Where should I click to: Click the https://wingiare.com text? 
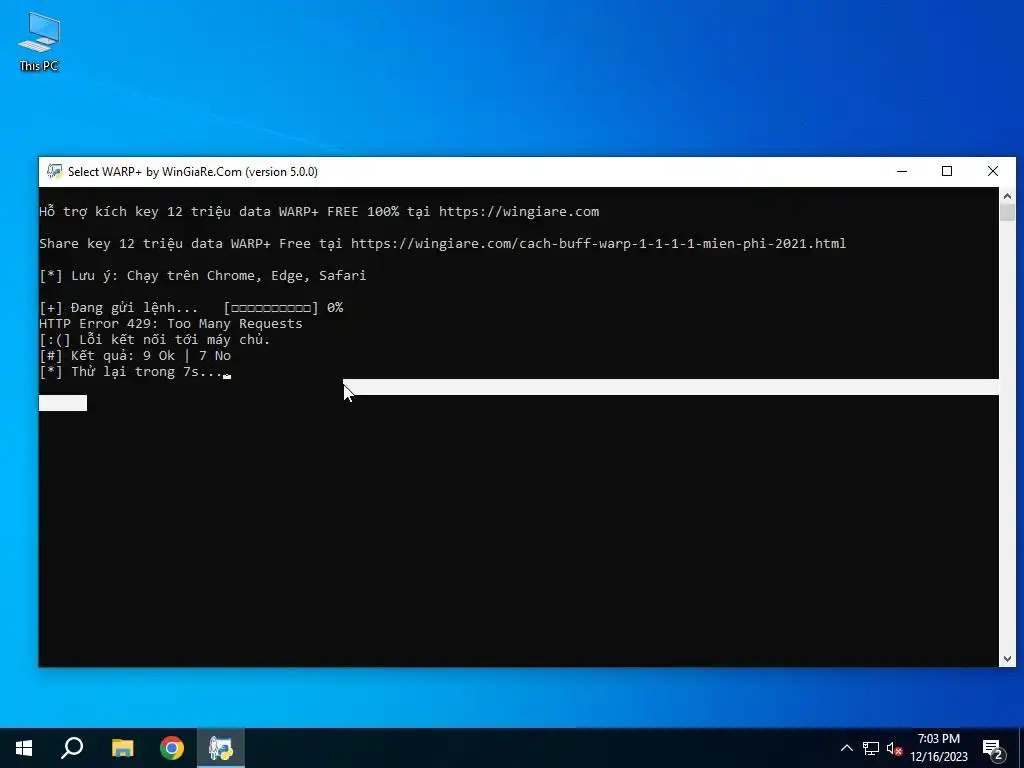(519, 212)
